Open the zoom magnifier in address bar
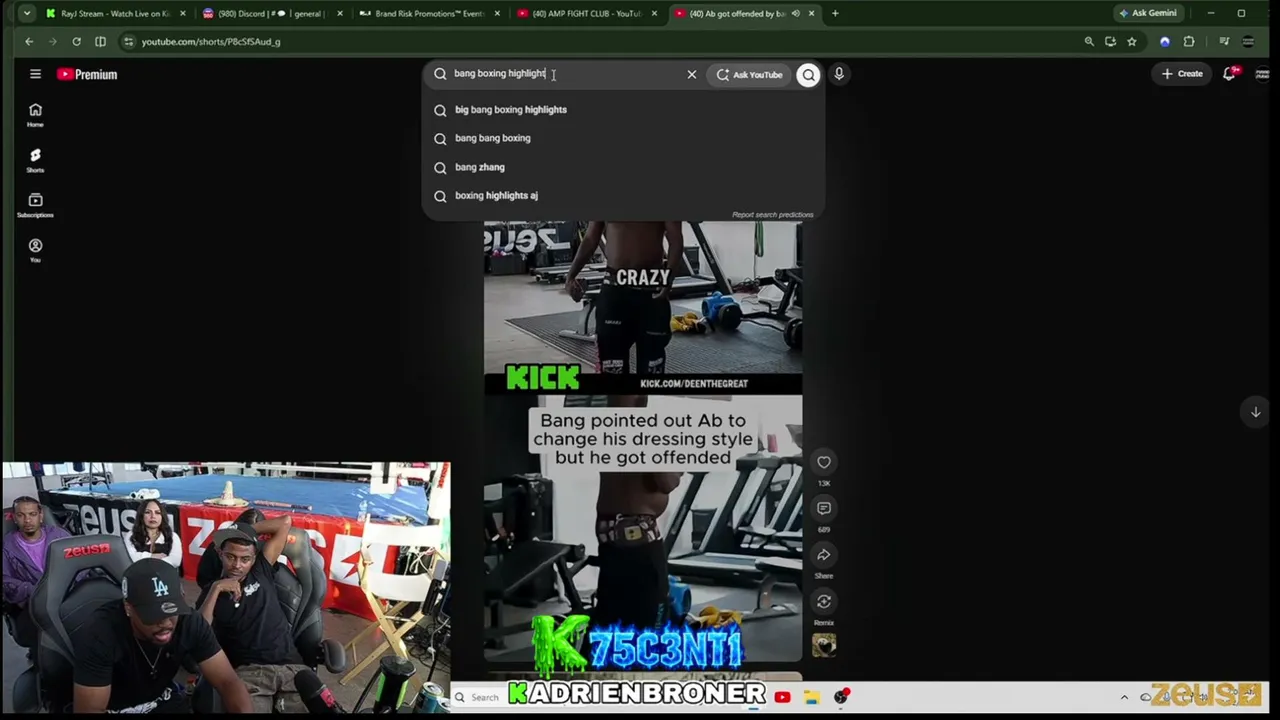1280x720 pixels. (x=1089, y=41)
